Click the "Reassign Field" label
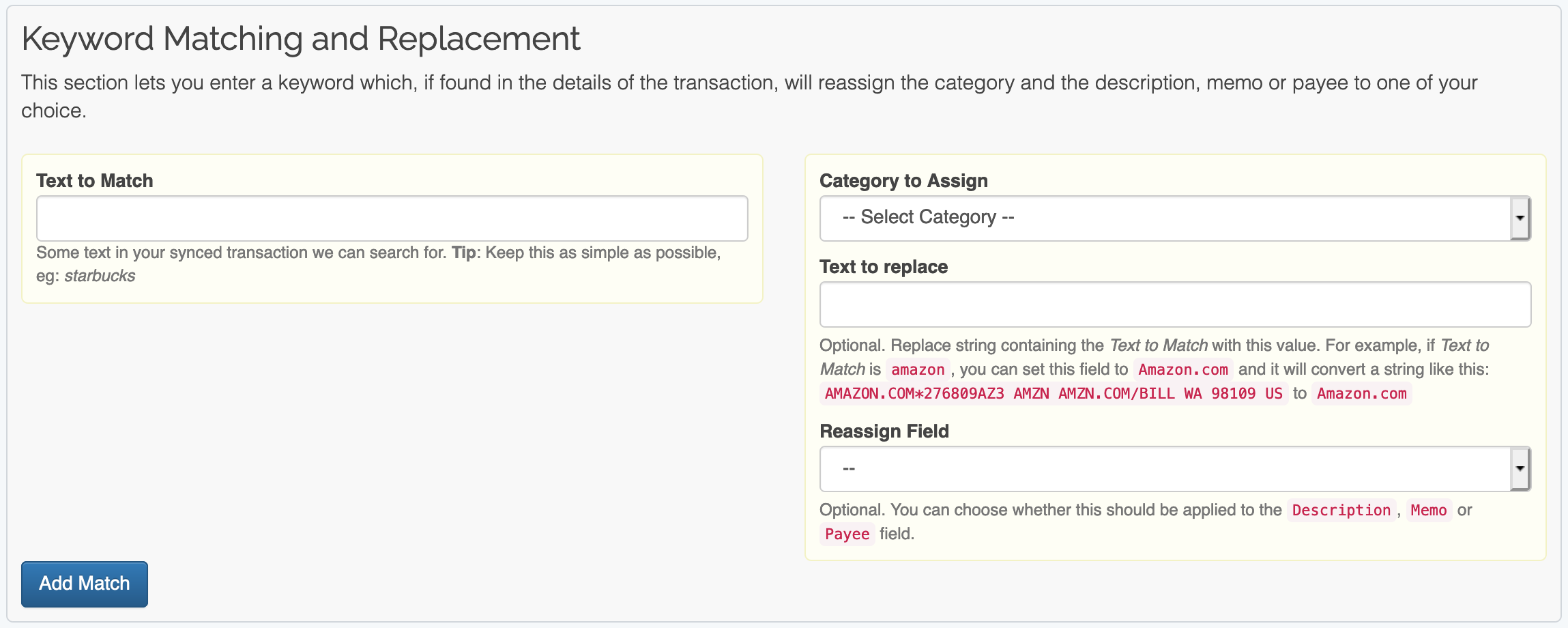This screenshot has height=628, width=1568. [x=884, y=431]
